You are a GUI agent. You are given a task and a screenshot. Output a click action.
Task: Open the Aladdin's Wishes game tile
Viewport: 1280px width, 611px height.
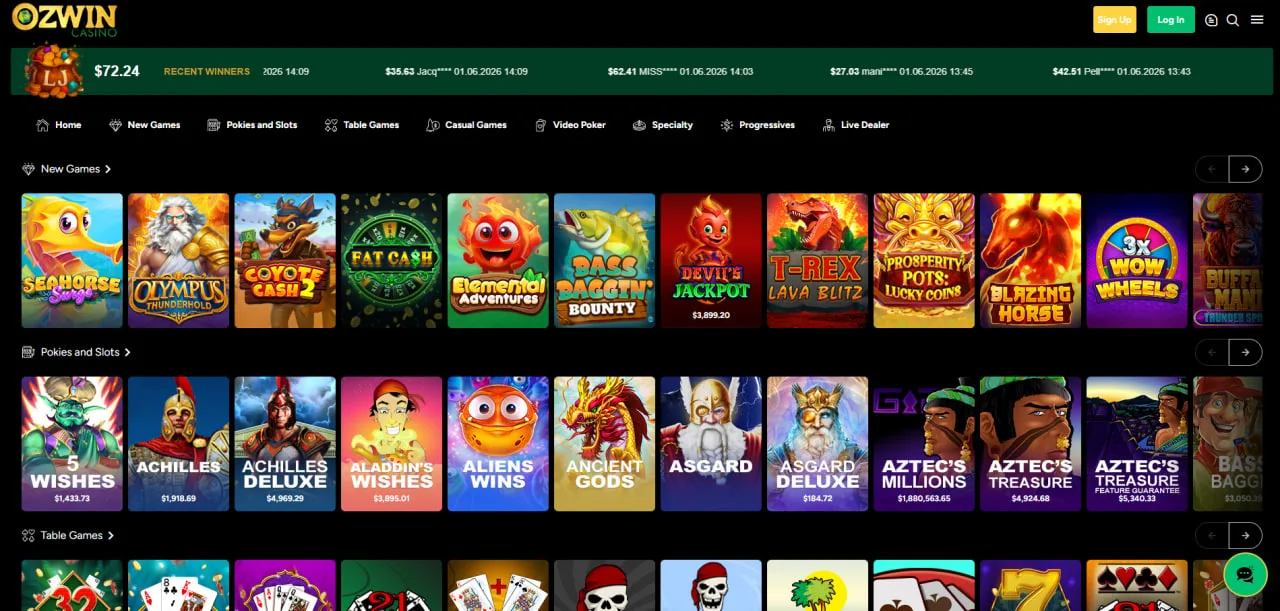(391, 443)
